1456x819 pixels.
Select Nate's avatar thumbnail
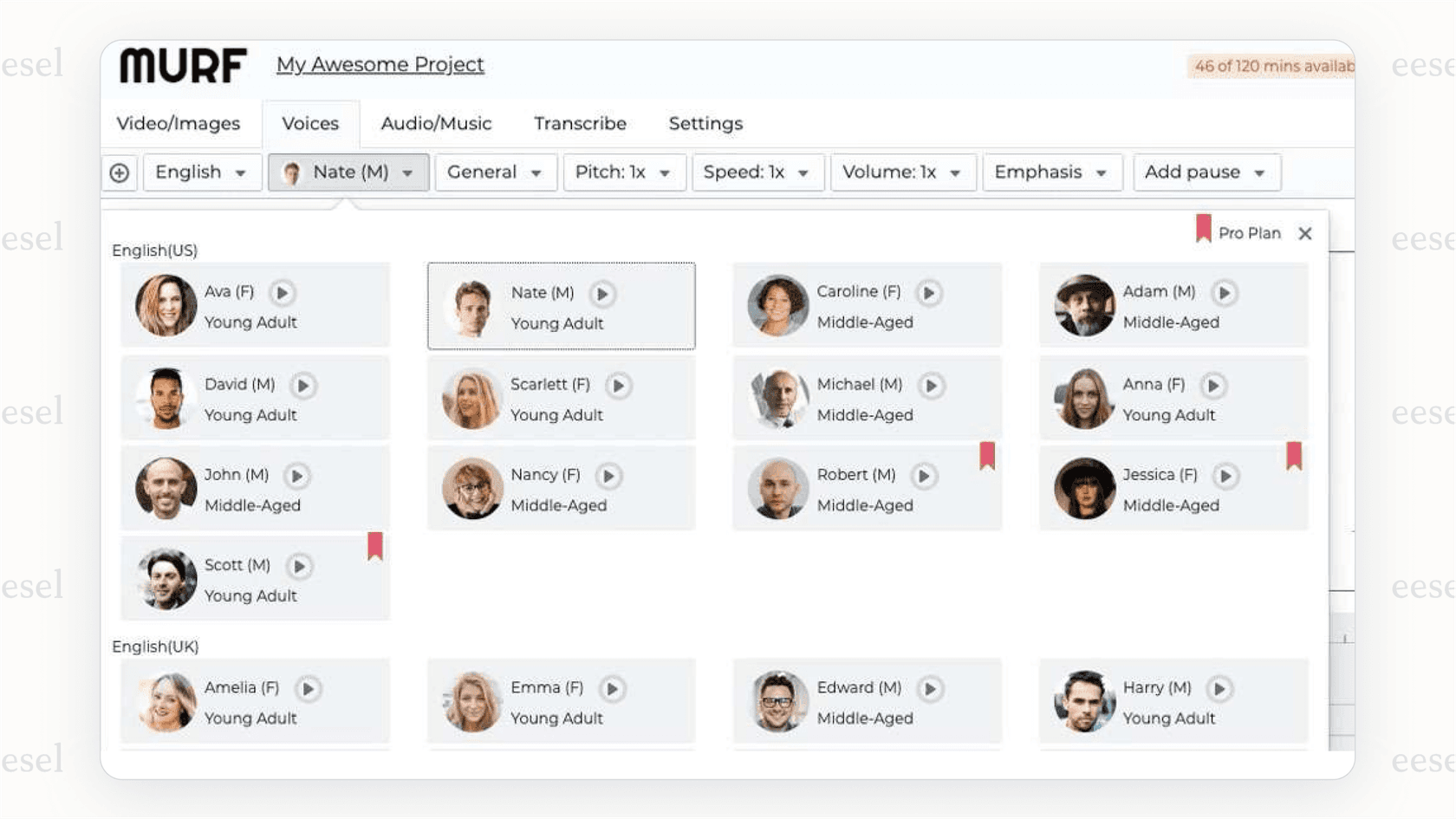[x=472, y=307]
